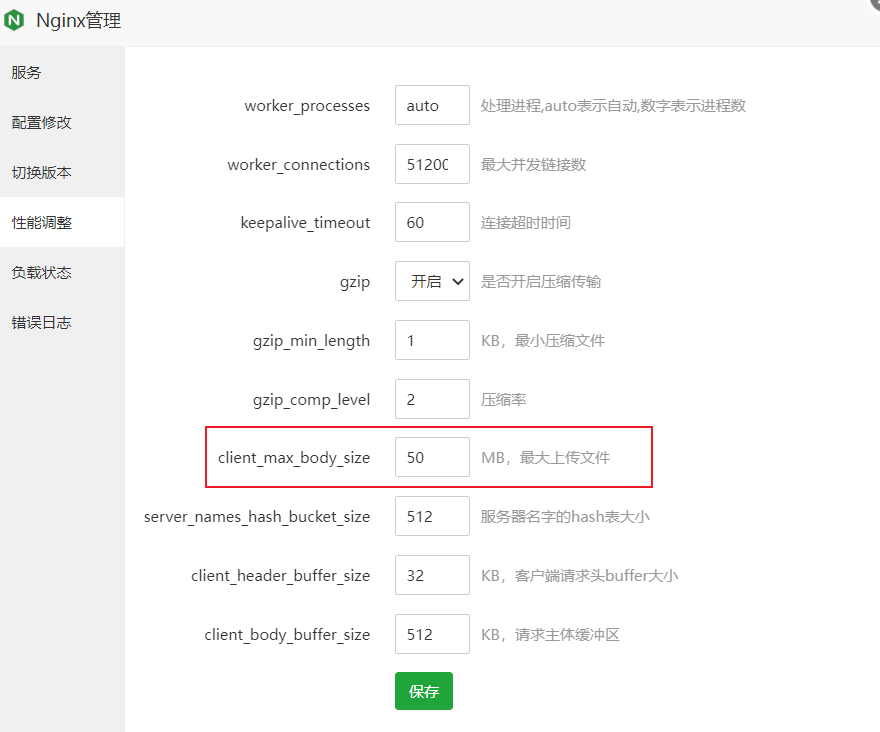Click the Nginx logo icon
Image resolution: width=880 pixels, height=732 pixels.
pos(14,20)
